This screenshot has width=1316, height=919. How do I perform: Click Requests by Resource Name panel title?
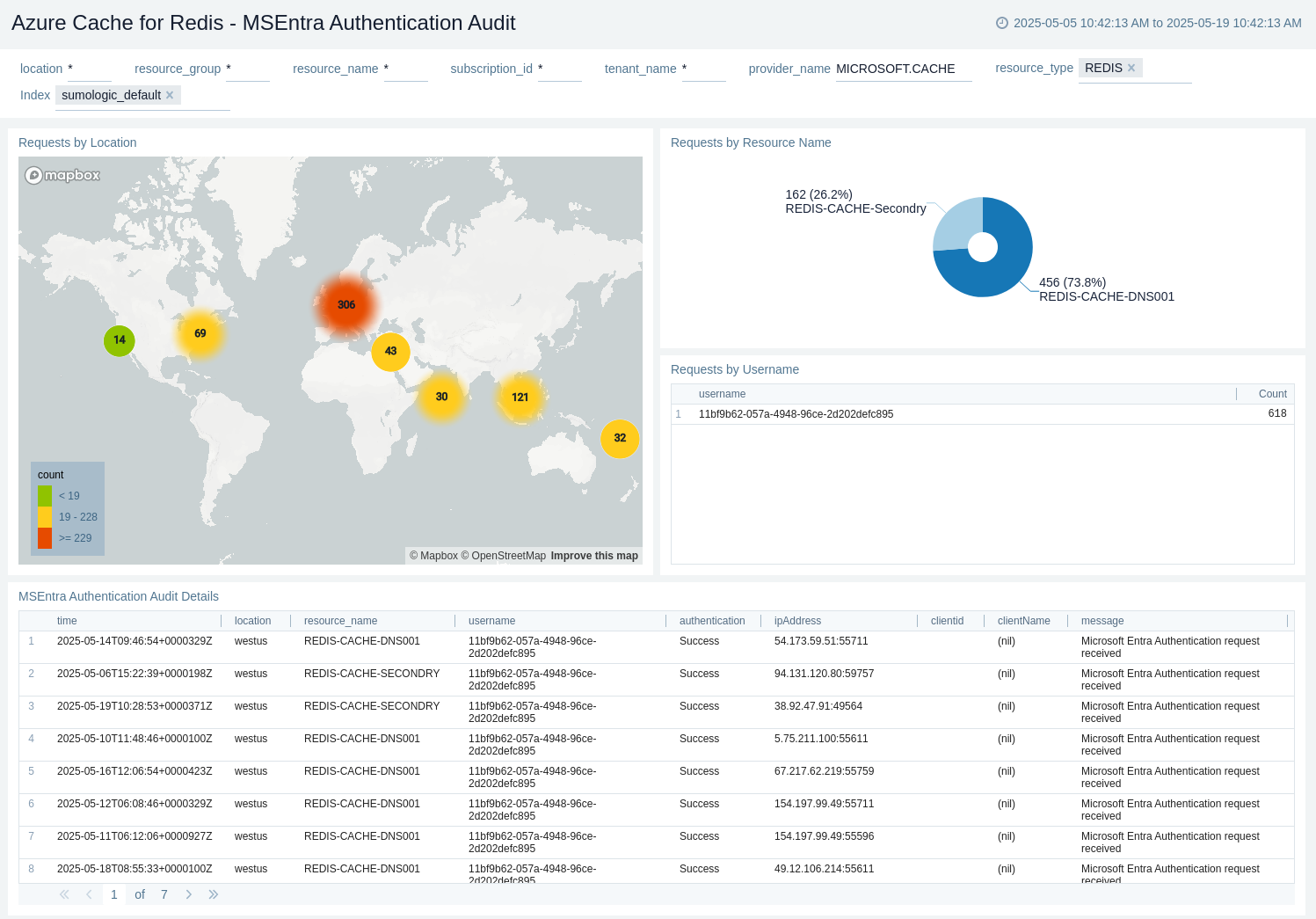(751, 142)
